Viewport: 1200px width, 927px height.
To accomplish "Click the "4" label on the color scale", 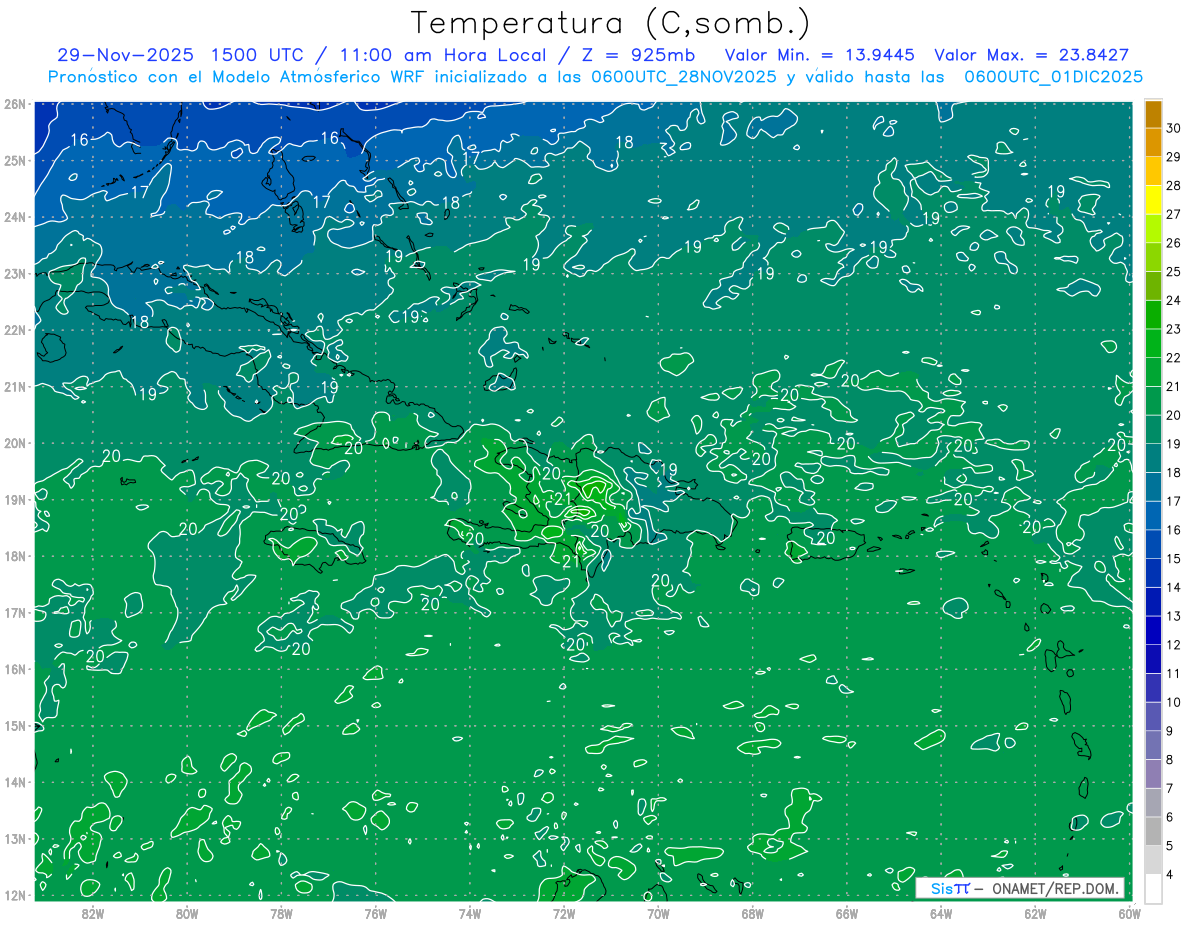I will 1169,875.
